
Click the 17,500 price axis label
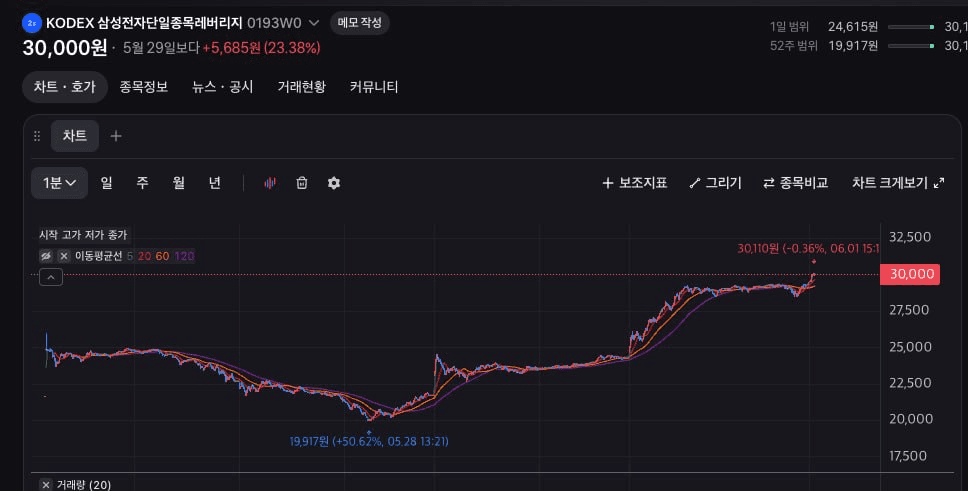tap(908, 456)
